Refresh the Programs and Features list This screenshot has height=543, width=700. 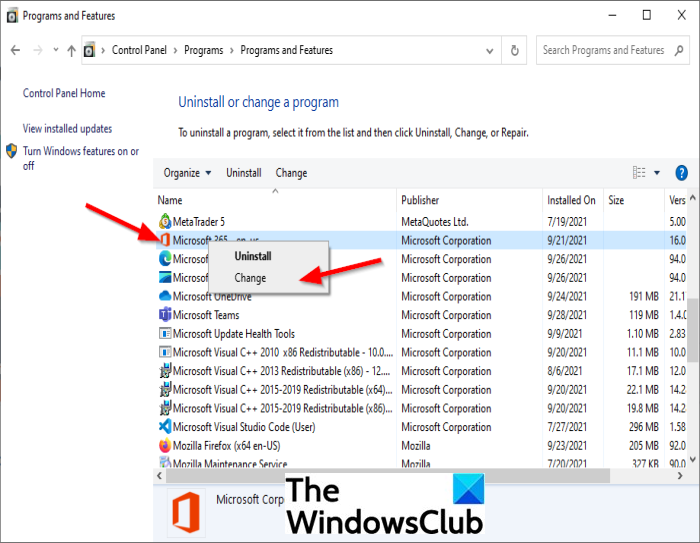pos(514,50)
